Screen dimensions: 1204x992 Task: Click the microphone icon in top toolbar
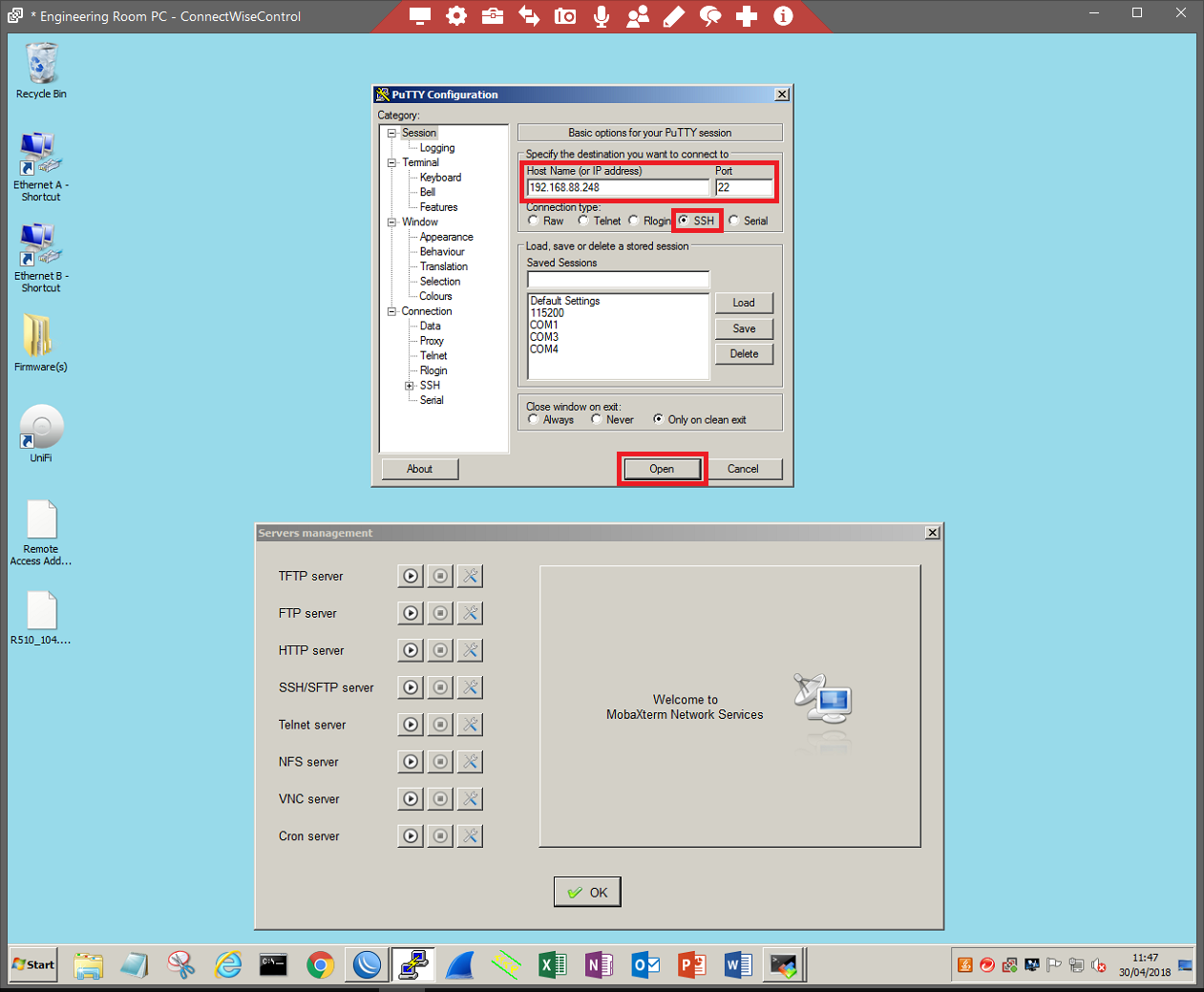(x=602, y=16)
